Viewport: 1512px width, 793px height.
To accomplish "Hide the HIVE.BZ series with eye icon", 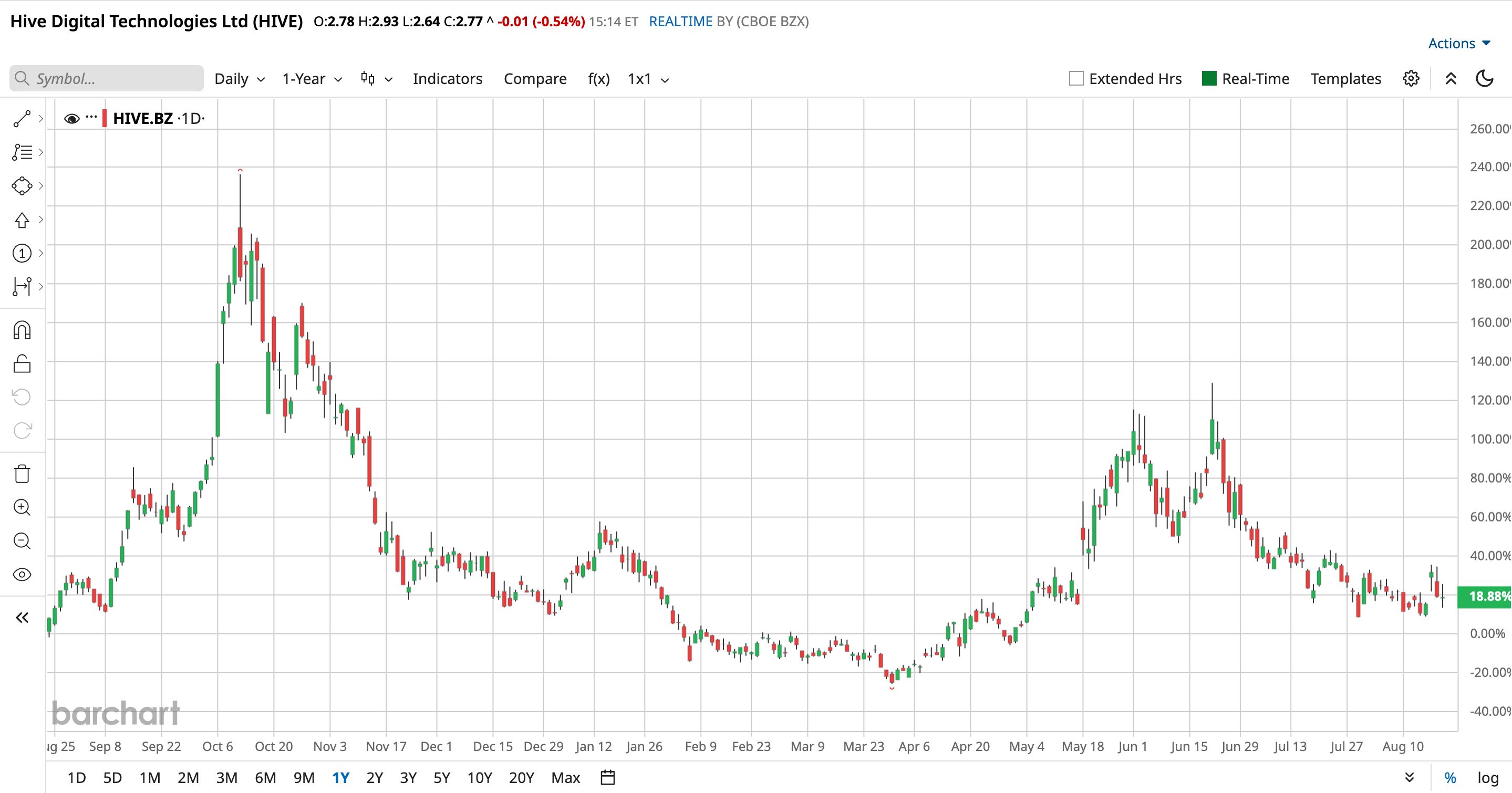I will pyautogui.click(x=71, y=119).
